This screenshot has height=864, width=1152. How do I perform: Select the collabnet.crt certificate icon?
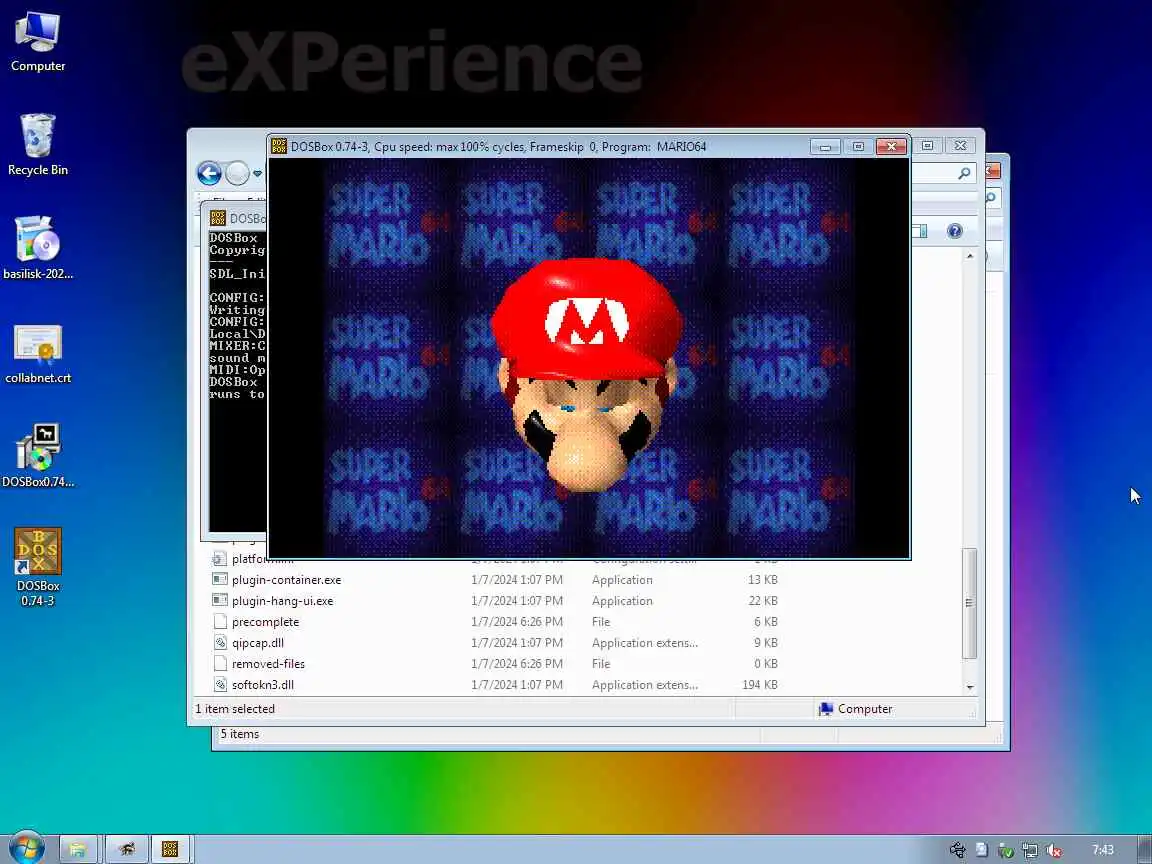(37, 353)
